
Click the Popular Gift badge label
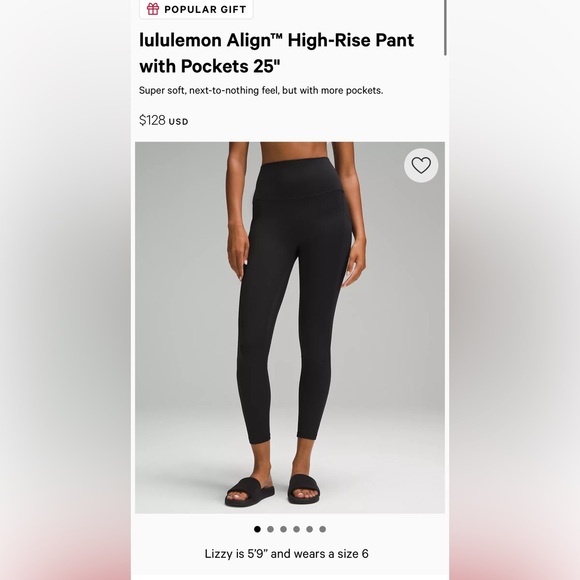(205, 10)
